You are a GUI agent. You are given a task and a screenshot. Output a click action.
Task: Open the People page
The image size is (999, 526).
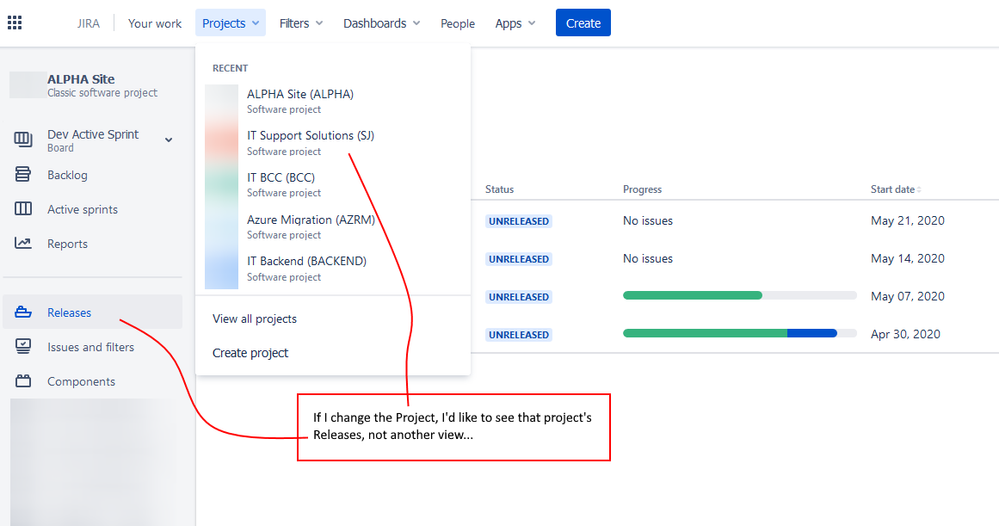(457, 23)
